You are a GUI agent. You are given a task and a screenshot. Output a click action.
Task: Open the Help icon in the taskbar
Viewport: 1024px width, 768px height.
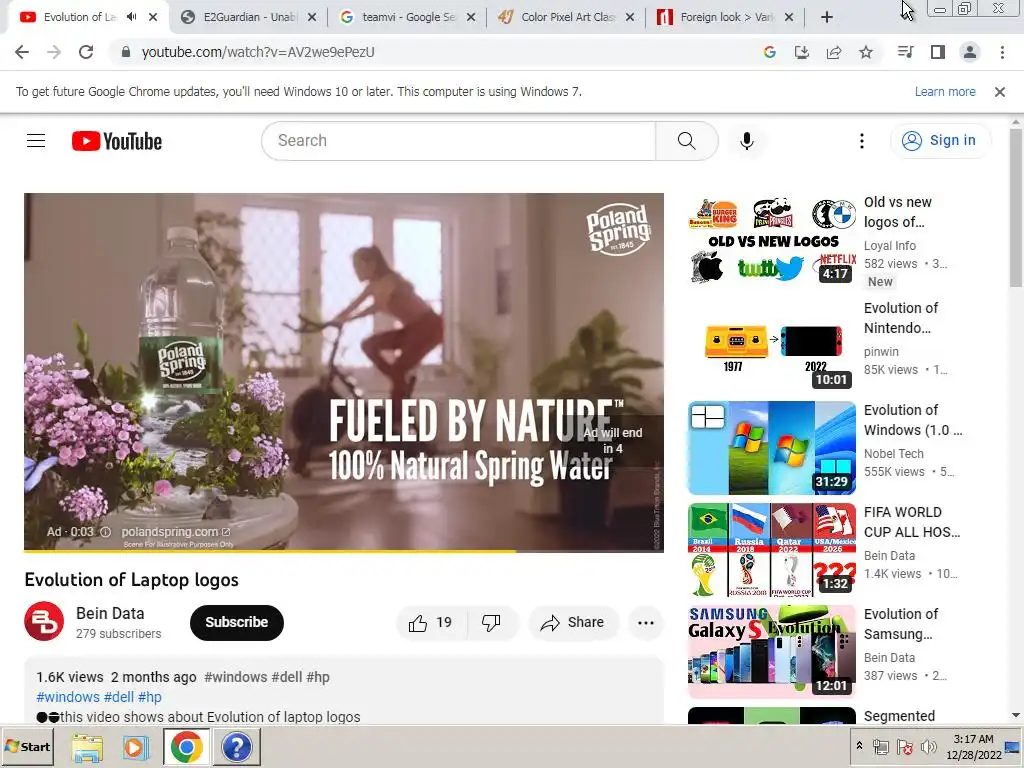tap(236, 747)
